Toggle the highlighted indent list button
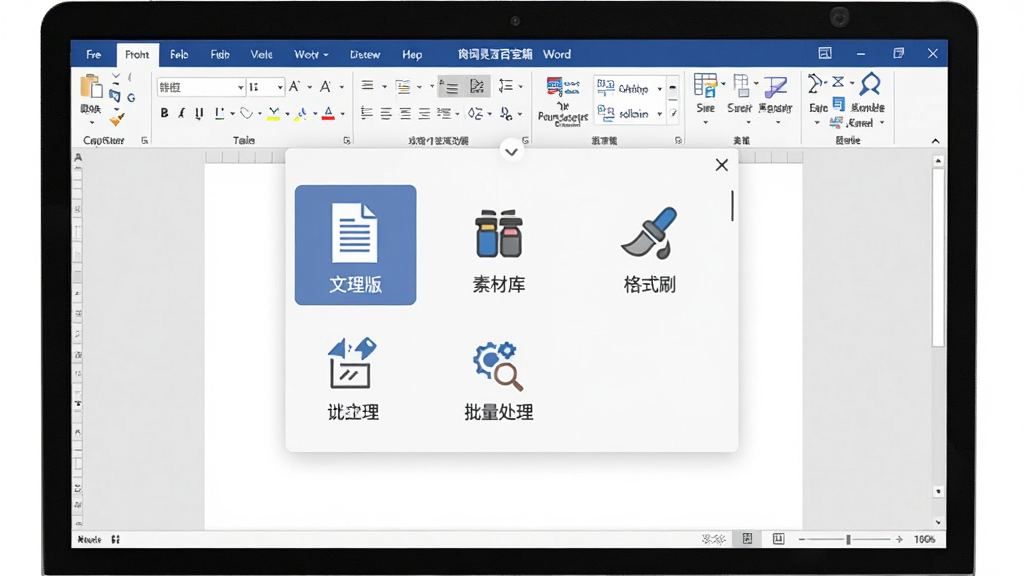This screenshot has height=576, width=1024. (x=449, y=86)
